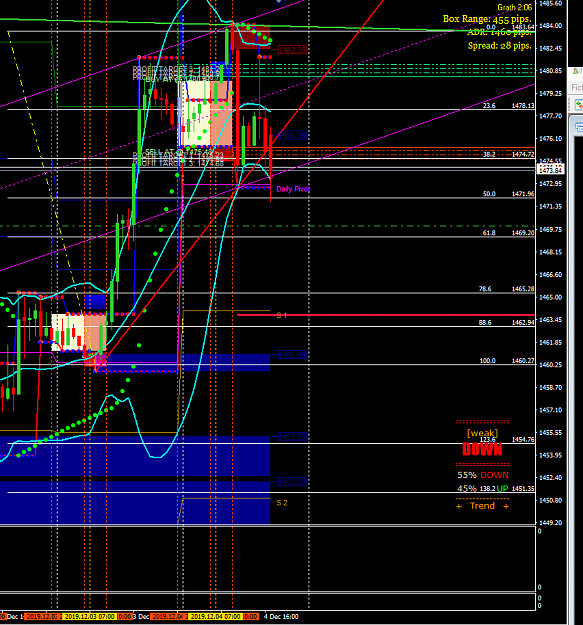Screen dimensions: 583x625
Task: Select the 'Daily Pivot' label
Action: tap(293, 189)
